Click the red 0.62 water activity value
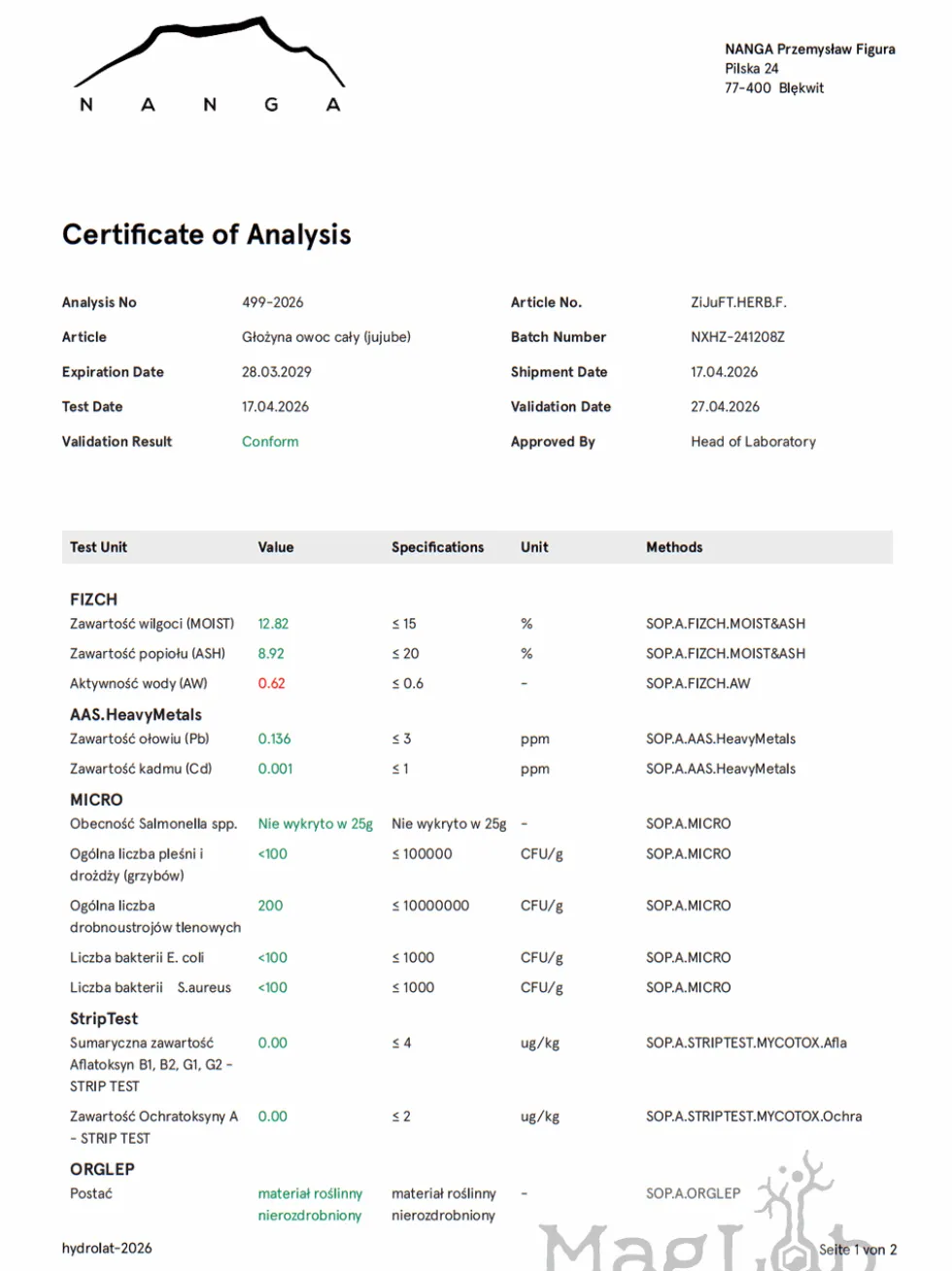Screen dimensions: 952x1271 (x=272, y=683)
